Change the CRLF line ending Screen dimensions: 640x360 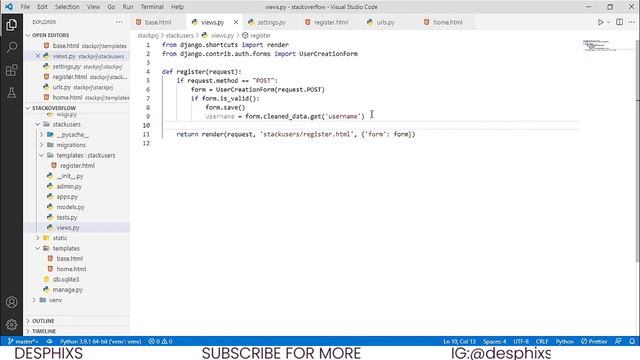coord(542,341)
